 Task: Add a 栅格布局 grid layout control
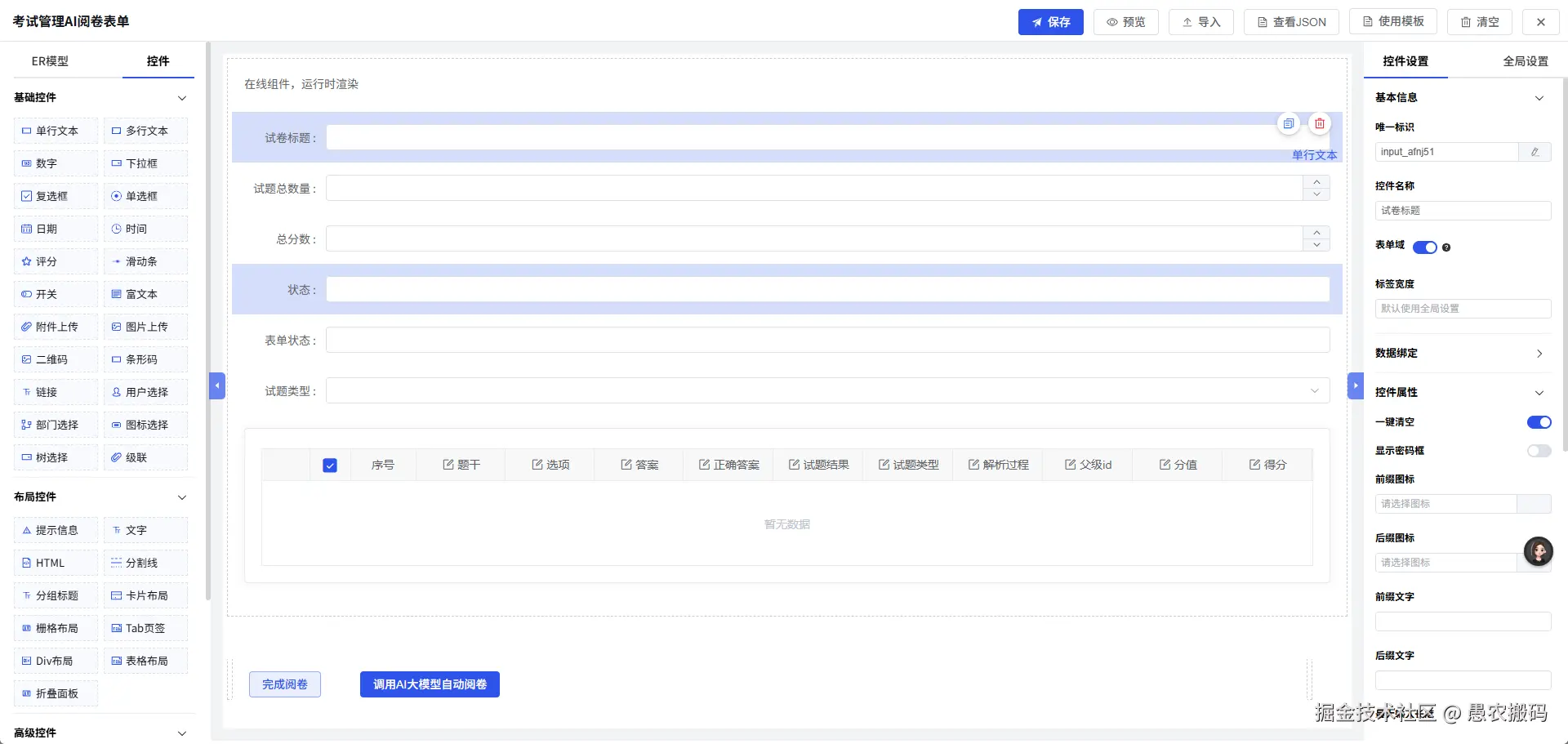coord(56,628)
